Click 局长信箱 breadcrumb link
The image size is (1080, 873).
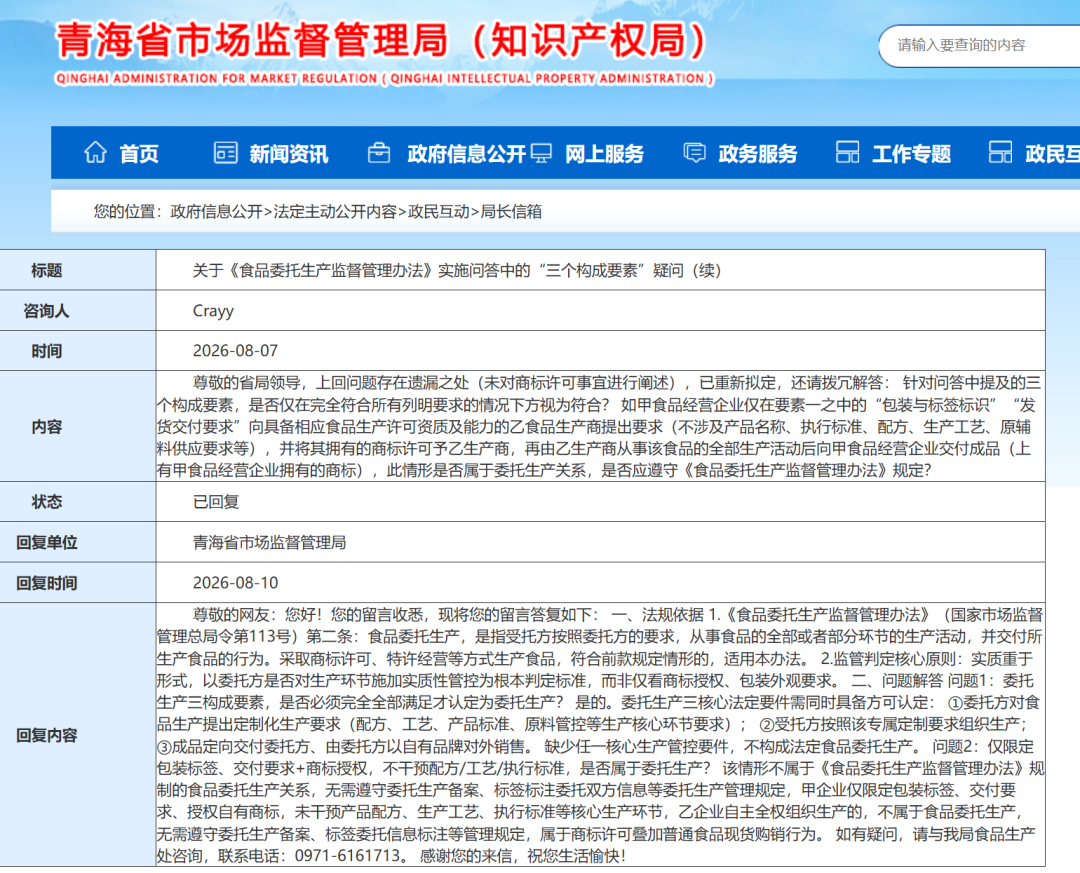[x=510, y=212]
